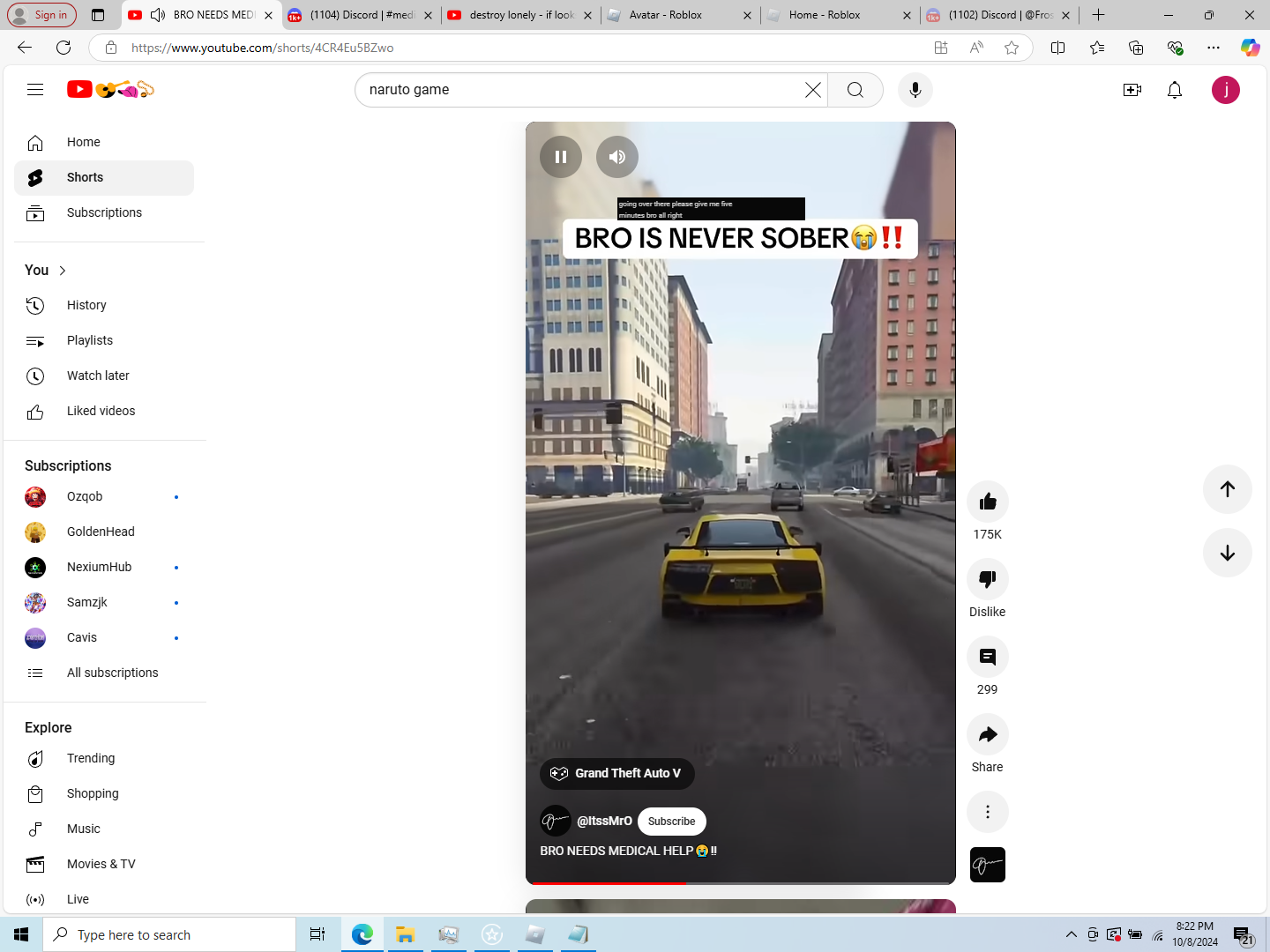Open the 299 comments panel
The image size is (1270, 952).
(988, 657)
